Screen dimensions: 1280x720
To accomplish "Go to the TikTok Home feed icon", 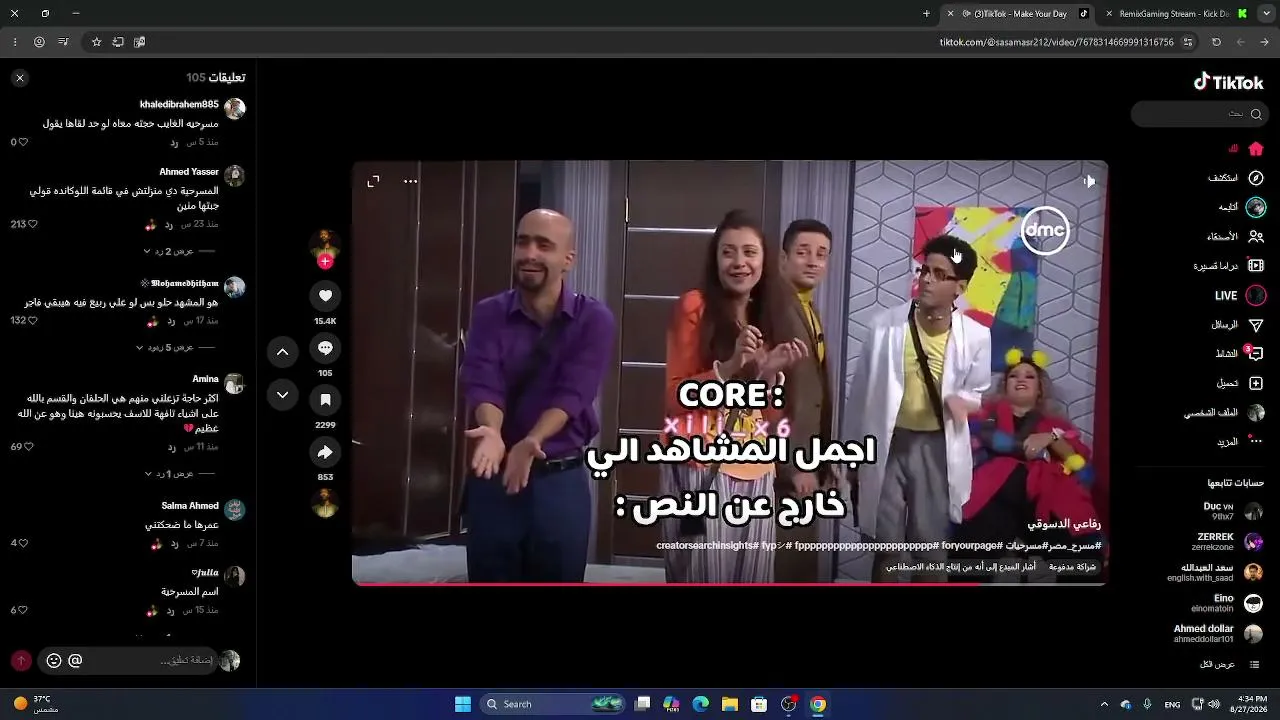I will click(x=1256, y=149).
